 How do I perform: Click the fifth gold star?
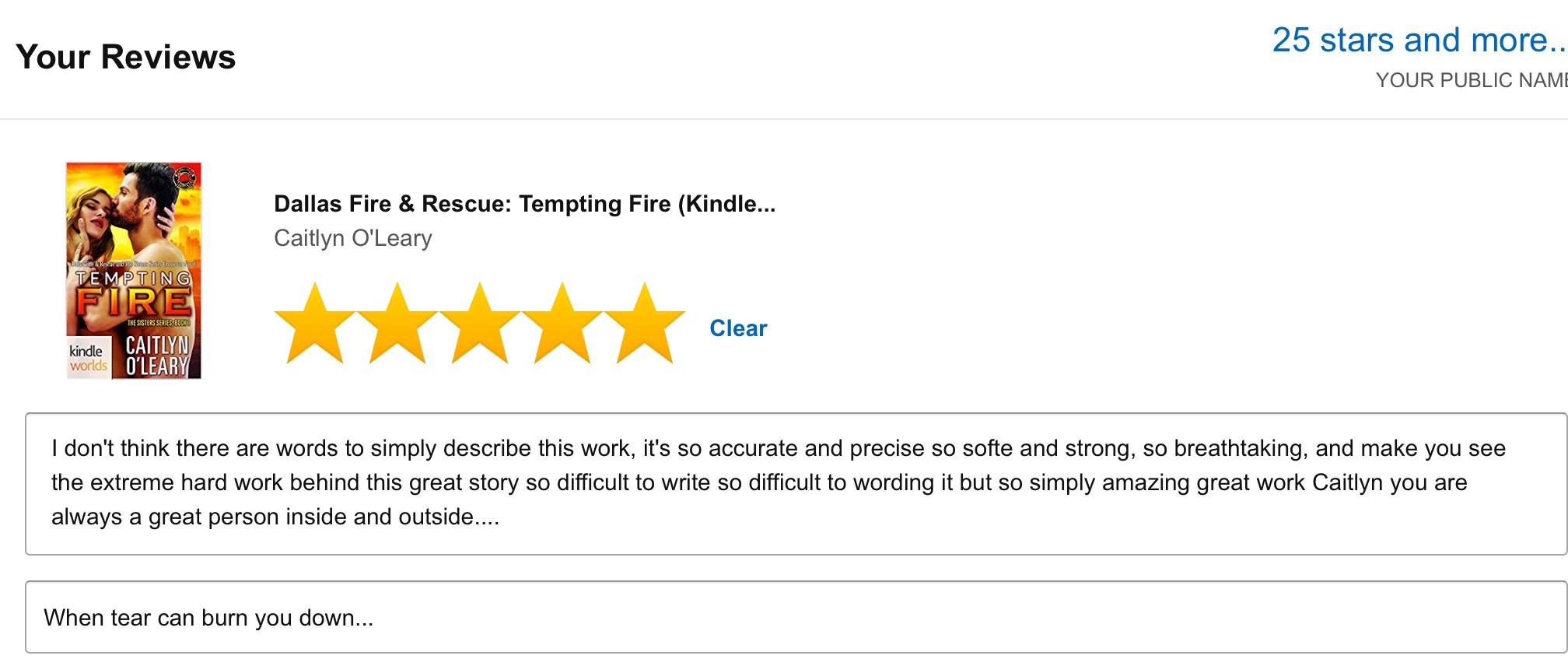(x=645, y=324)
